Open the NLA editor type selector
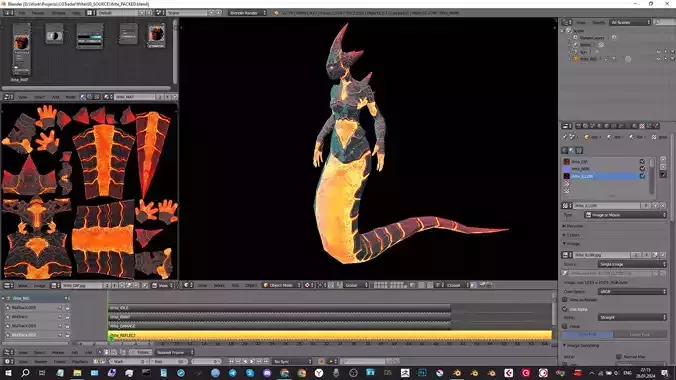Screen dimensions: 676x380 point(8,352)
